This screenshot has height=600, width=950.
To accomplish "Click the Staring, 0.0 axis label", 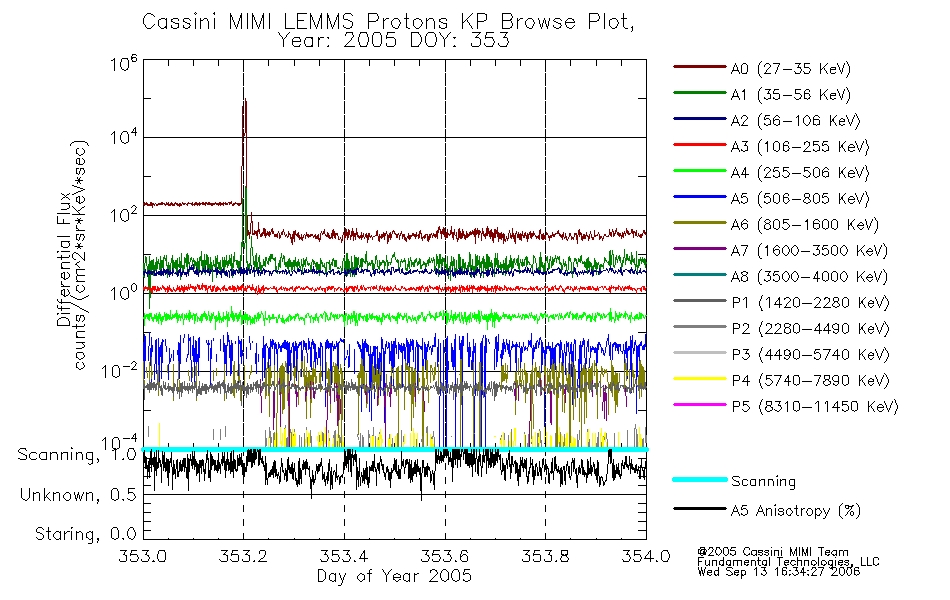I will 85,535.
